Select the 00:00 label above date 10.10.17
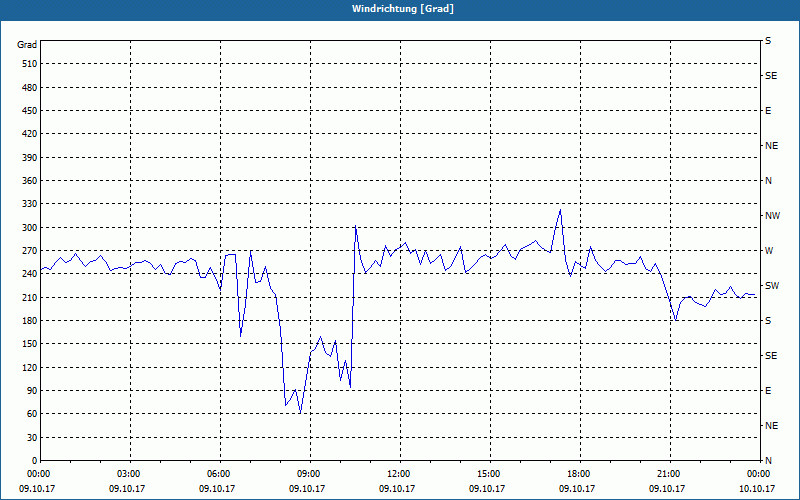The width and height of the screenshot is (800, 500). [x=758, y=474]
